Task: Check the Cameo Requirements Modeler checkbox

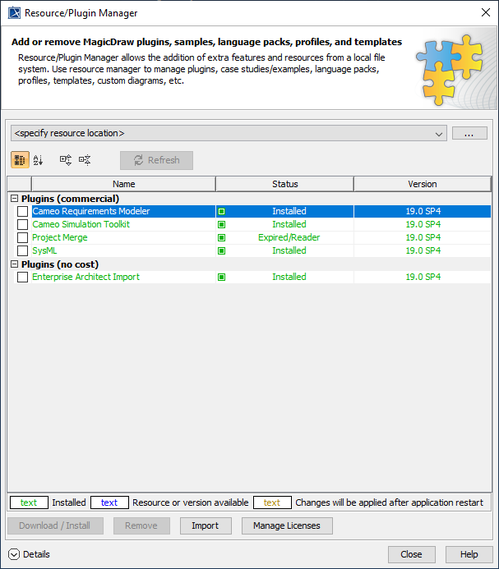Action: [23, 211]
